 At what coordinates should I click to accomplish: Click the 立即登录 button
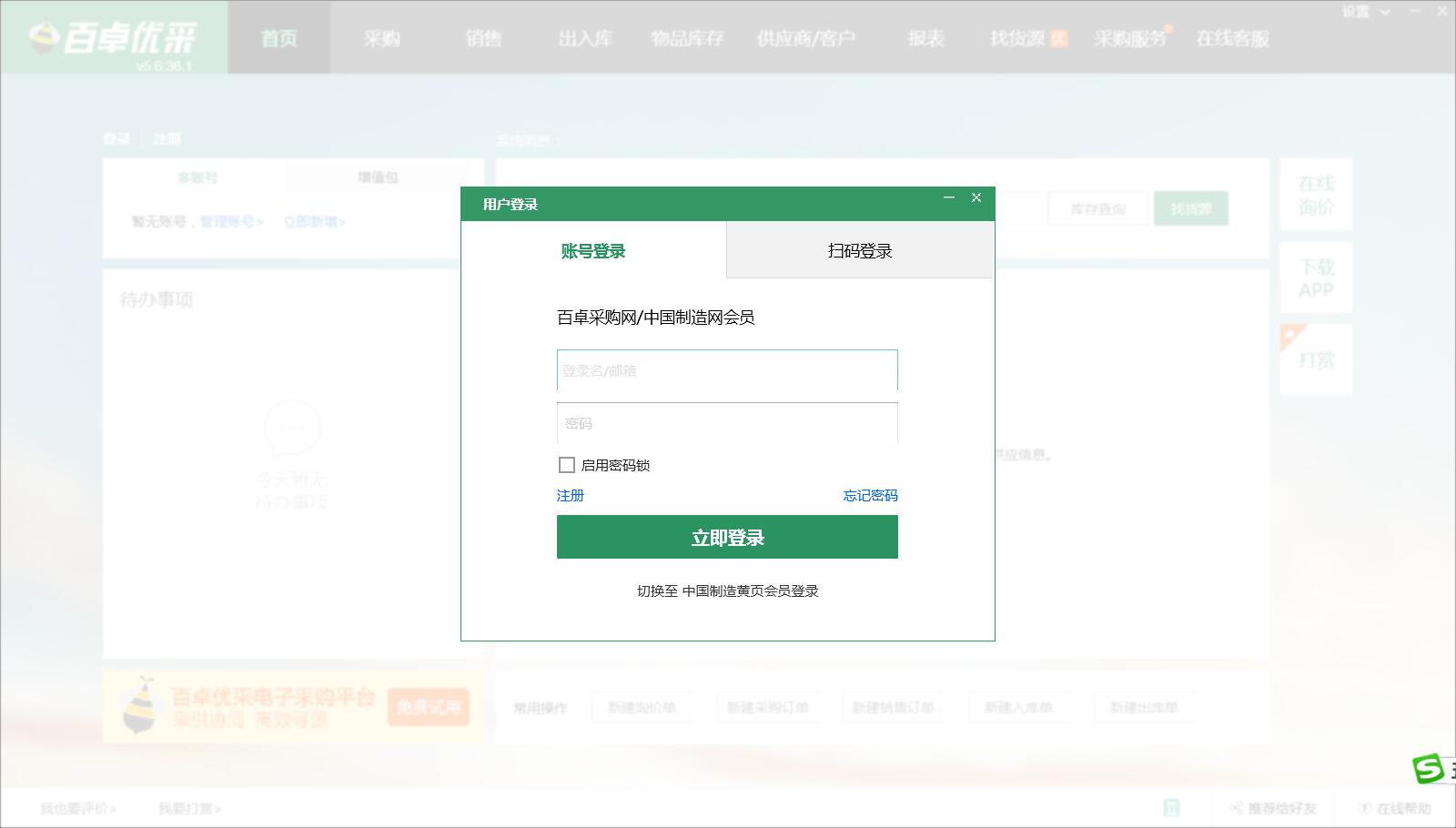pyautogui.click(x=727, y=537)
